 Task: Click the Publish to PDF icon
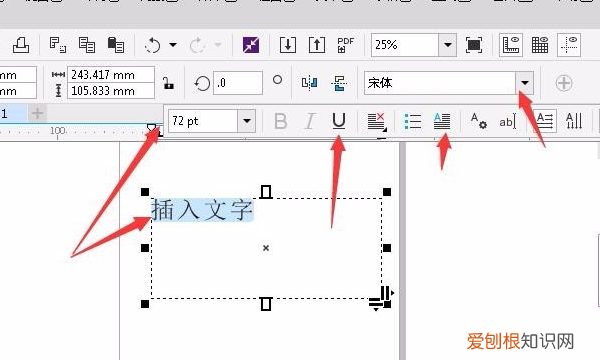pos(346,45)
